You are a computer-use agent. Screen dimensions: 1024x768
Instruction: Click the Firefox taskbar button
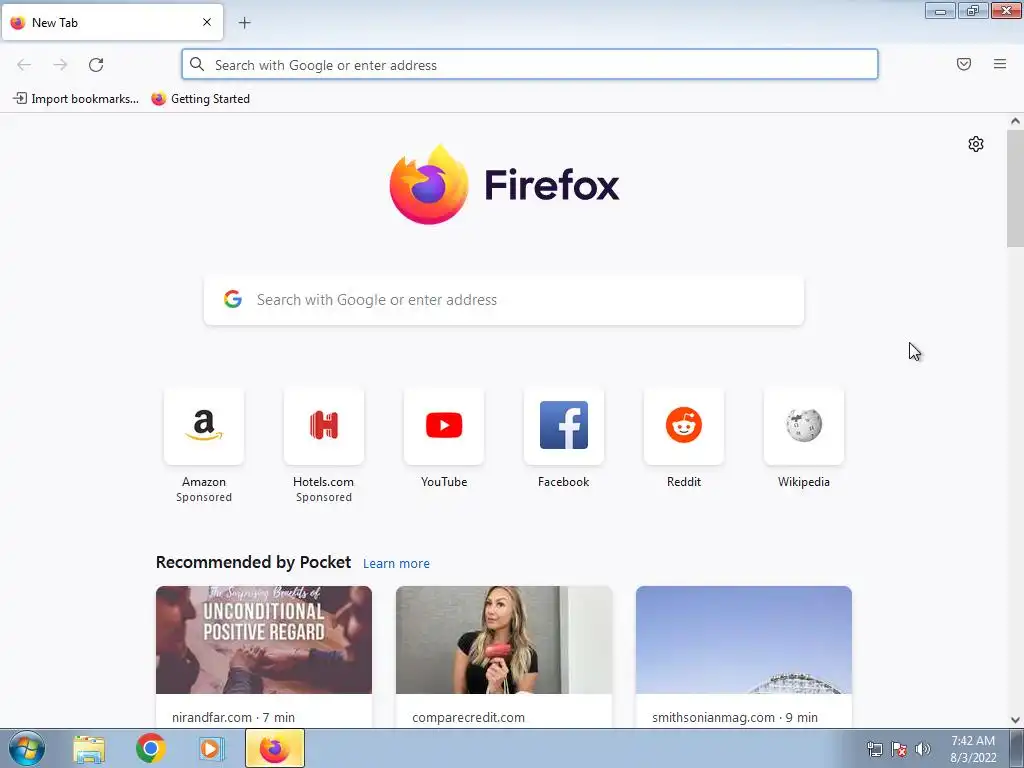coord(275,748)
